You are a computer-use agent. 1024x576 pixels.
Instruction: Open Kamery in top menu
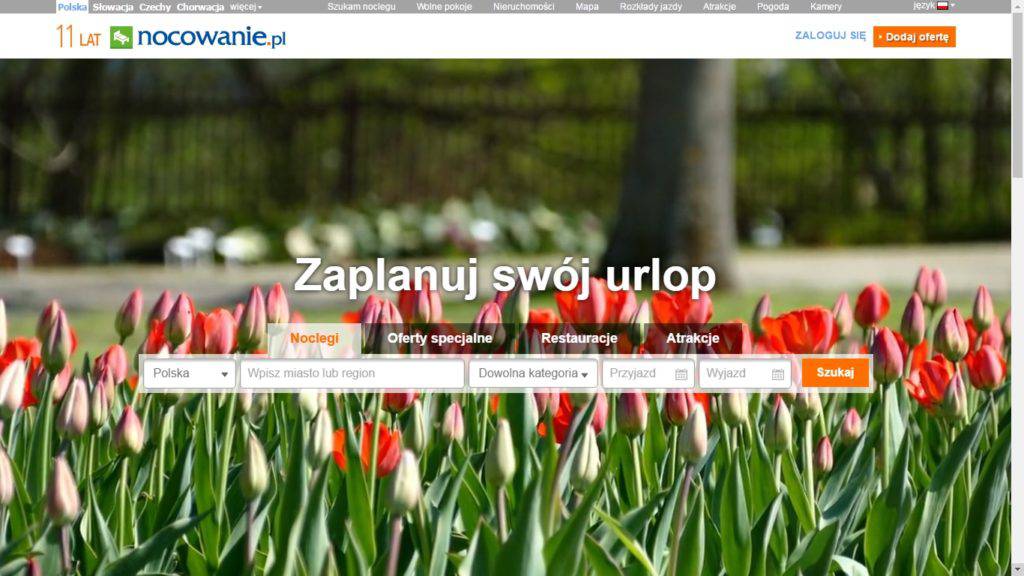[825, 7]
